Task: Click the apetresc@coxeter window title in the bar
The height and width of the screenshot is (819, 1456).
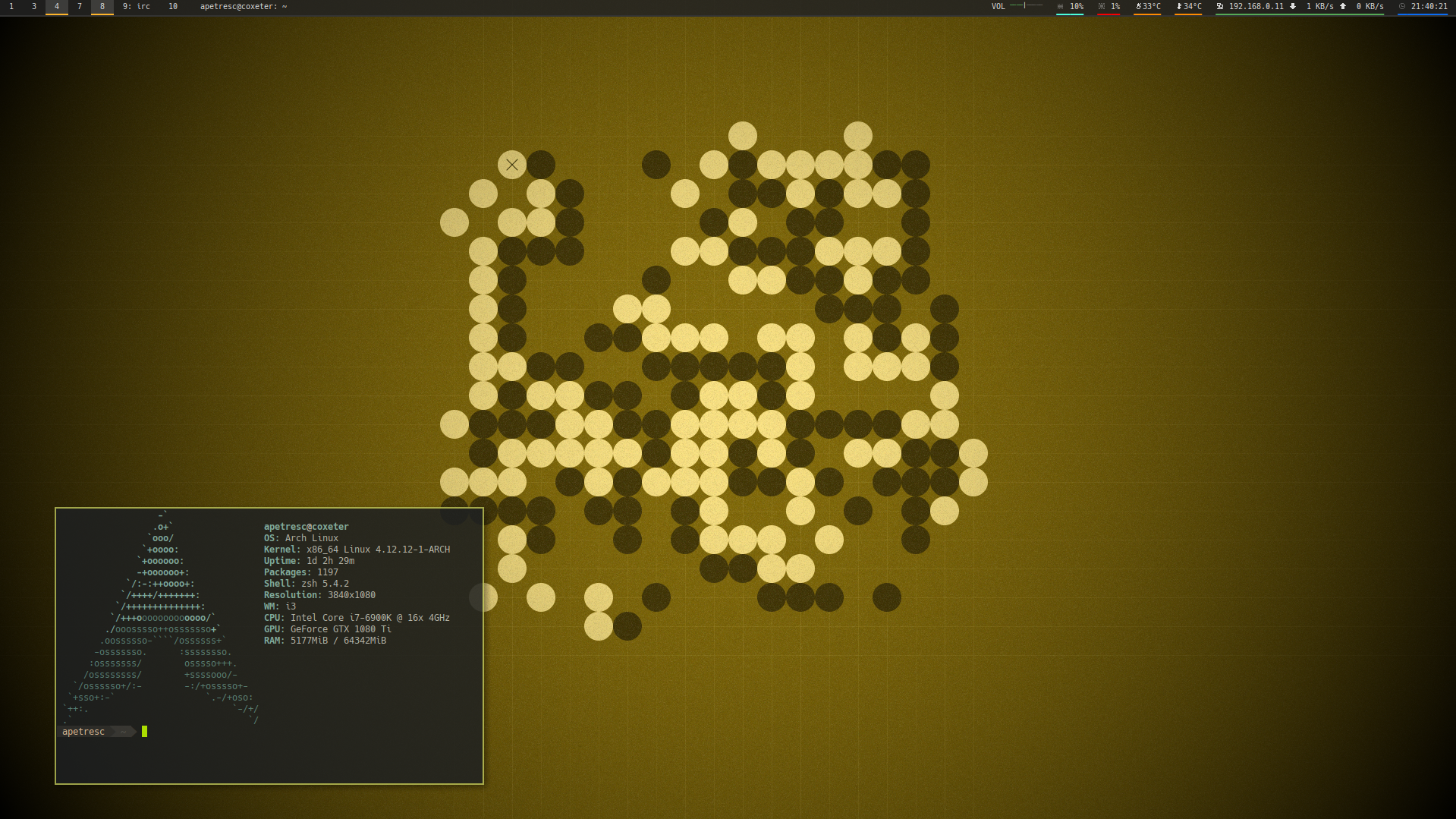Action: [244, 7]
